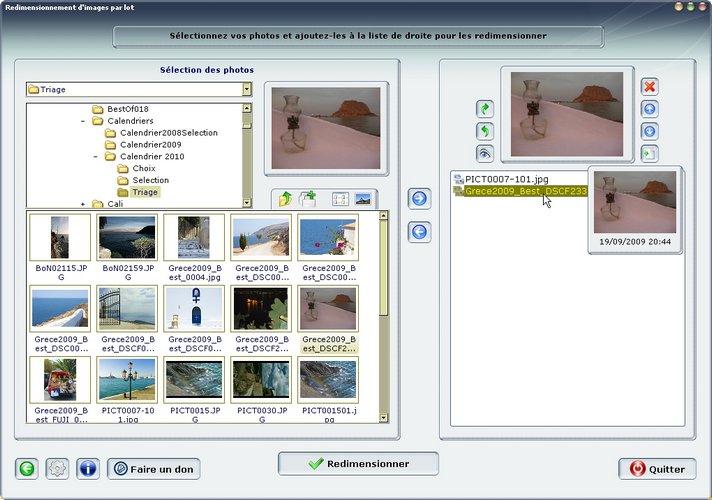Expand the Cali folder node
The height and width of the screenshot is (500, 712).
point(83,204)
